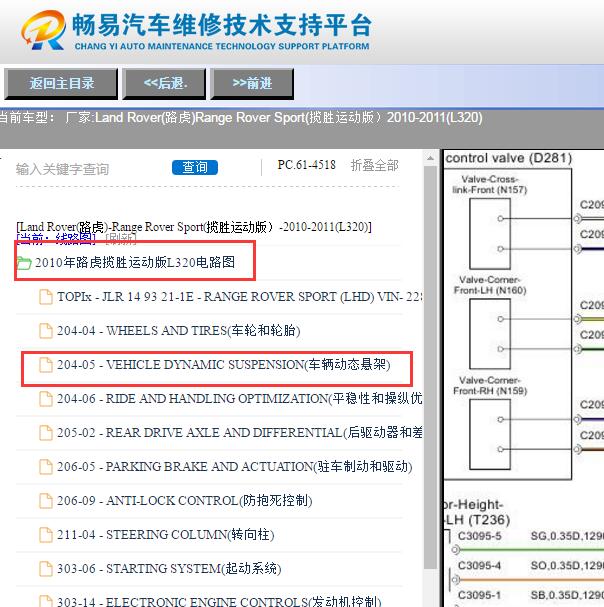Click the 当前车型 Land Rover Range Rover Sport heading
This screenshot has height=607, width=604.
241,117
